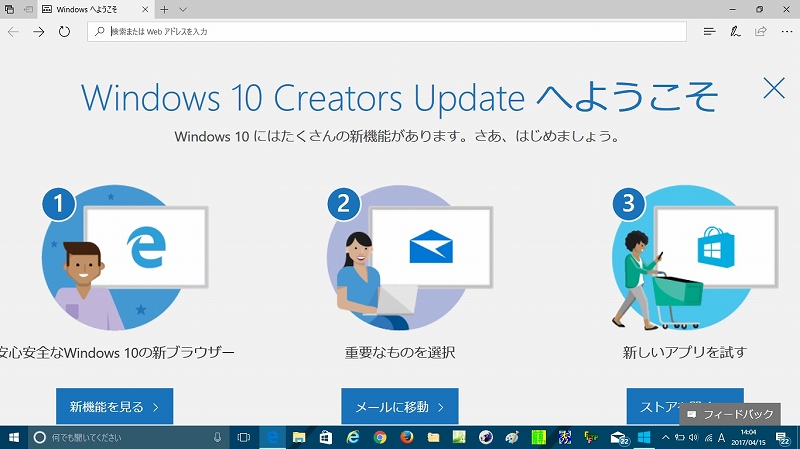Launch Google Chrome from the taskbar
Image resolution: width=800 pixels, height=449 pixels.
380,437
